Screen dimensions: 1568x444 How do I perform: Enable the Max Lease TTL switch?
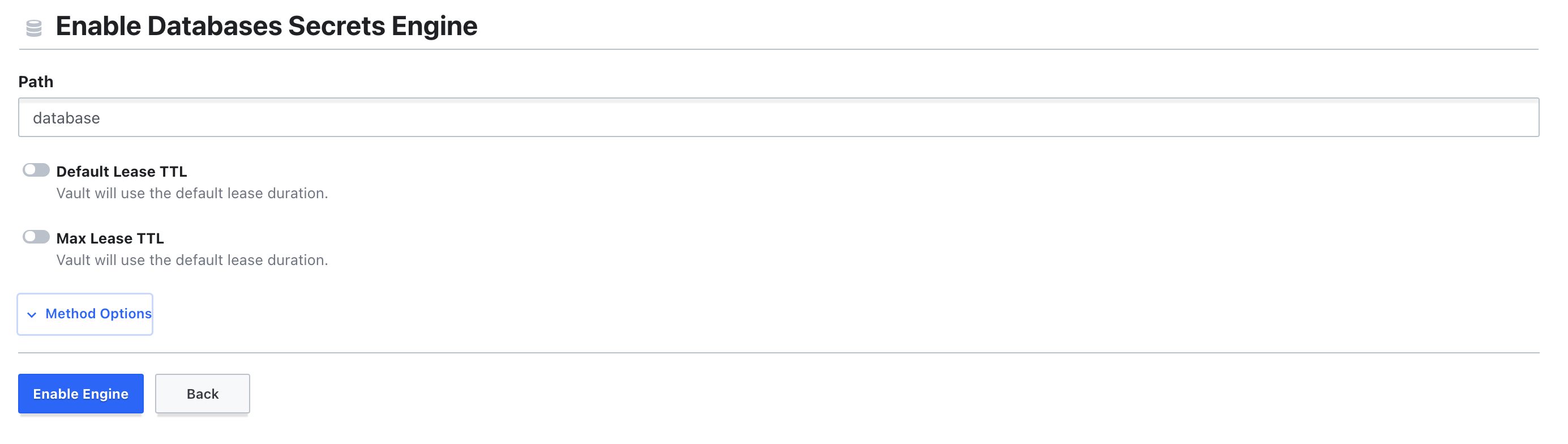click(36, 237)
